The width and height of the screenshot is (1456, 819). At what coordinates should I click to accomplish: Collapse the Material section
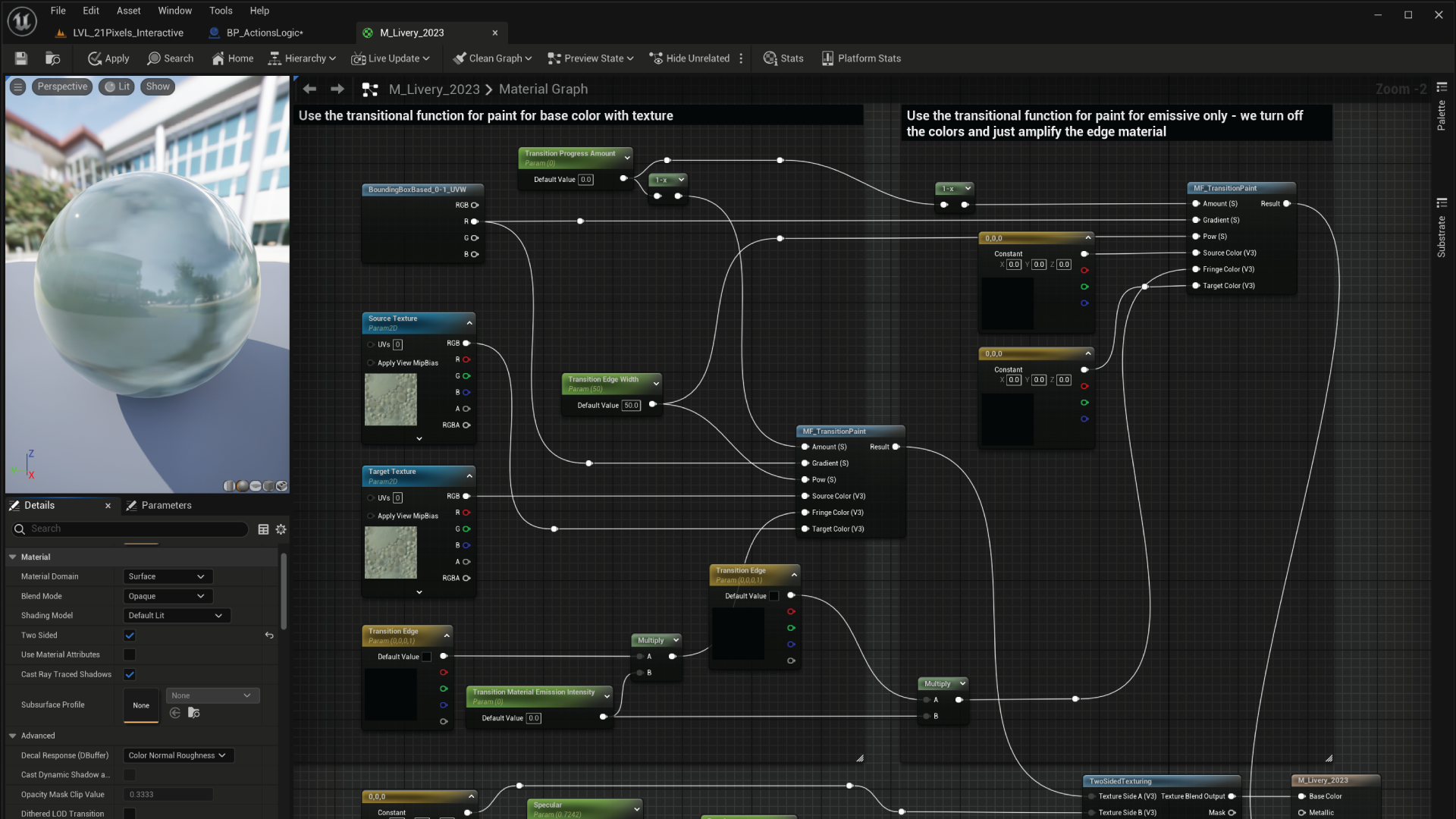(13, 557)
